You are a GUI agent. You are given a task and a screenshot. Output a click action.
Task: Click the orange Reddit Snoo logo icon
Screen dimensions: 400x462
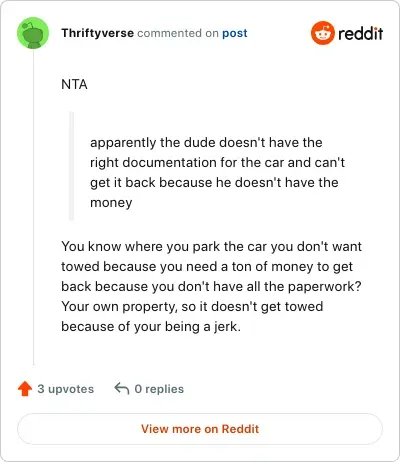tap(322, 33)
